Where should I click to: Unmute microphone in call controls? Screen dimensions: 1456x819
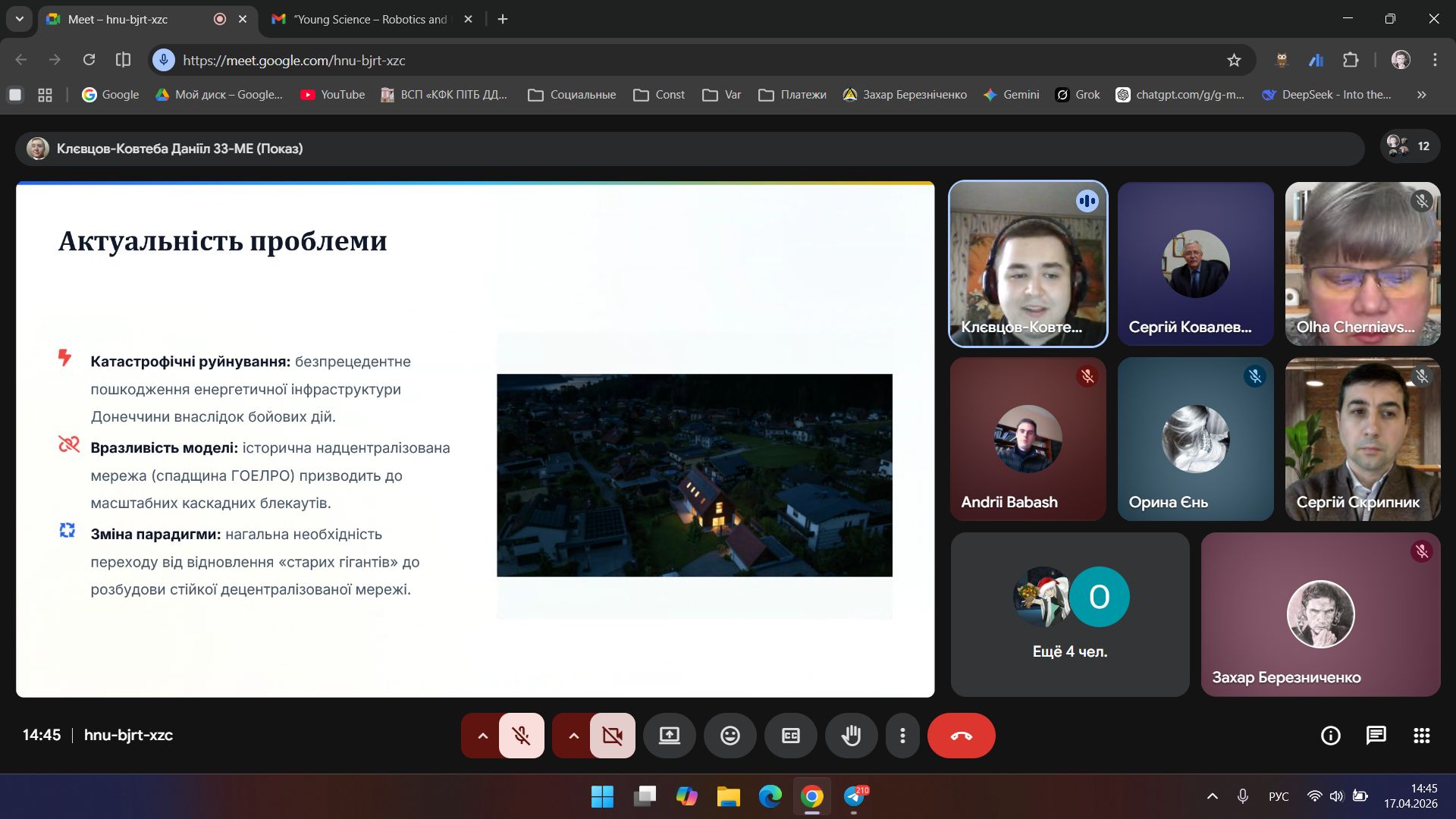pyautogui.click(x=521, y=736)
